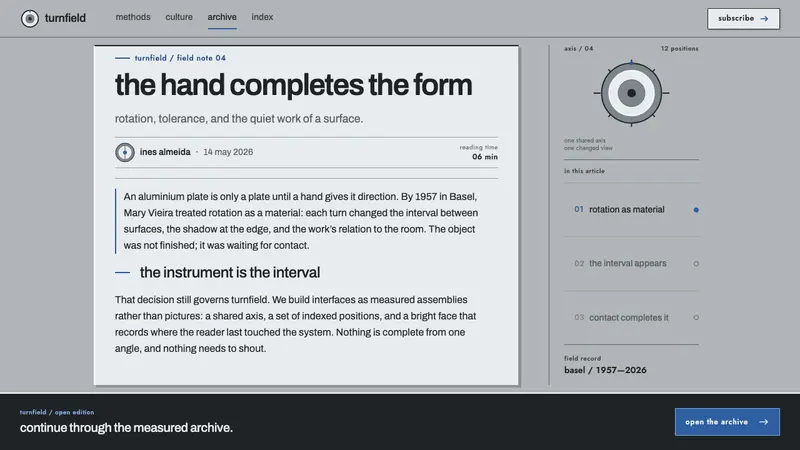The width and height of the screenshot is (800, 450).
Task: Switch to the archive tab
Action: click(222, 17)
